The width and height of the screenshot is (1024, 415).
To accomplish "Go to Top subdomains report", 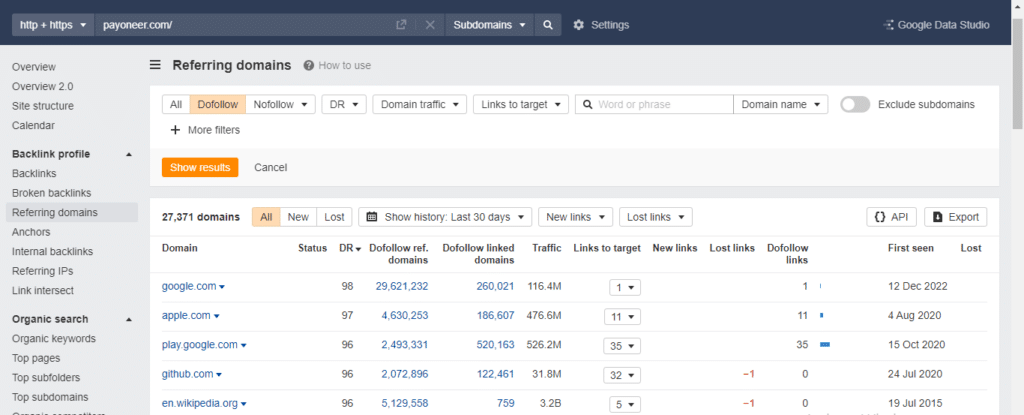I will [x=50, y=397].
